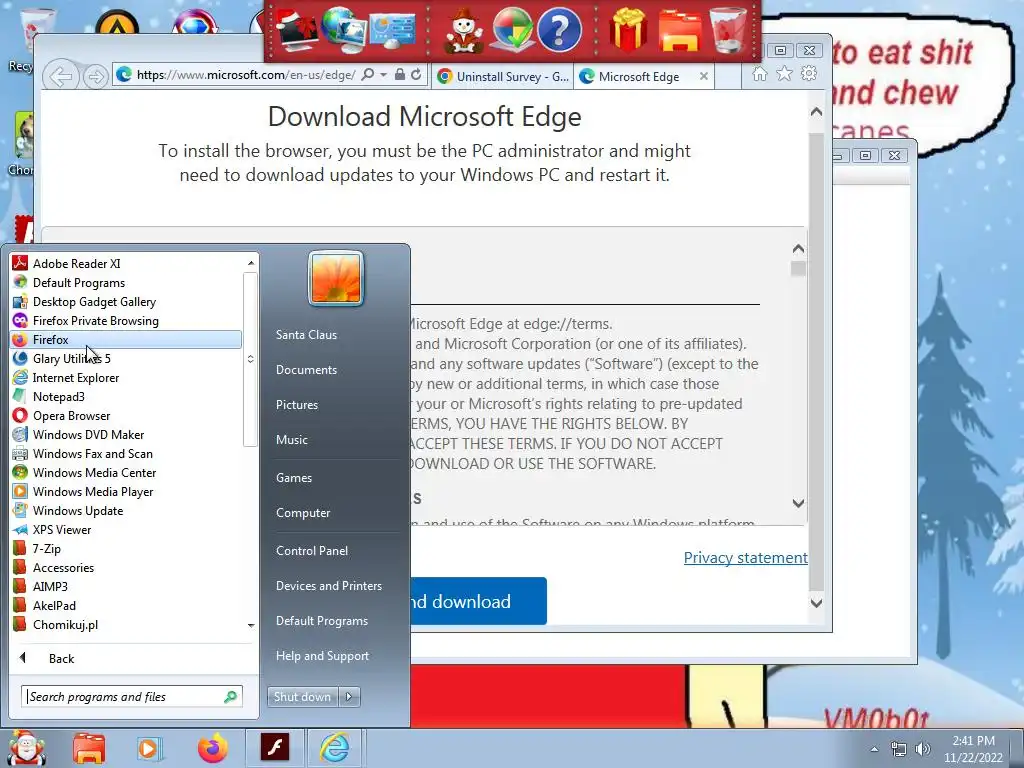Open browser Tools gear menu

pos(809,73)
